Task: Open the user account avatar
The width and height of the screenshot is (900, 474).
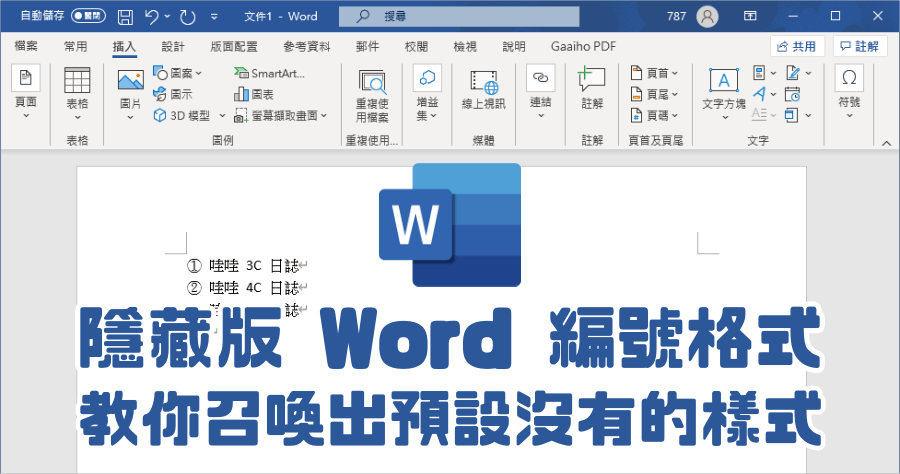Action: 707,16
